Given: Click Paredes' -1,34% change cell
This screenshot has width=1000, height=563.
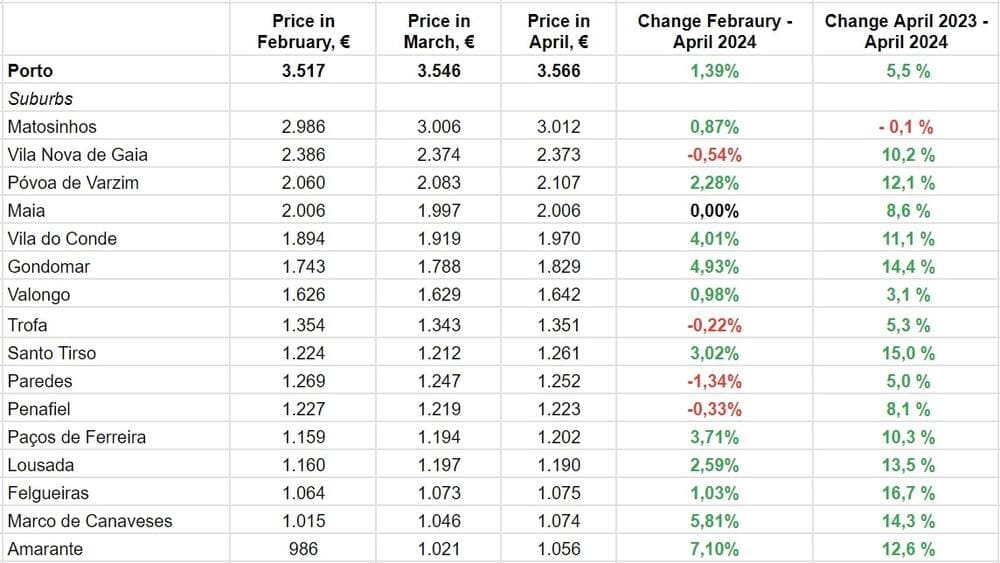Looking at the screenshot, I should [714, 381].
